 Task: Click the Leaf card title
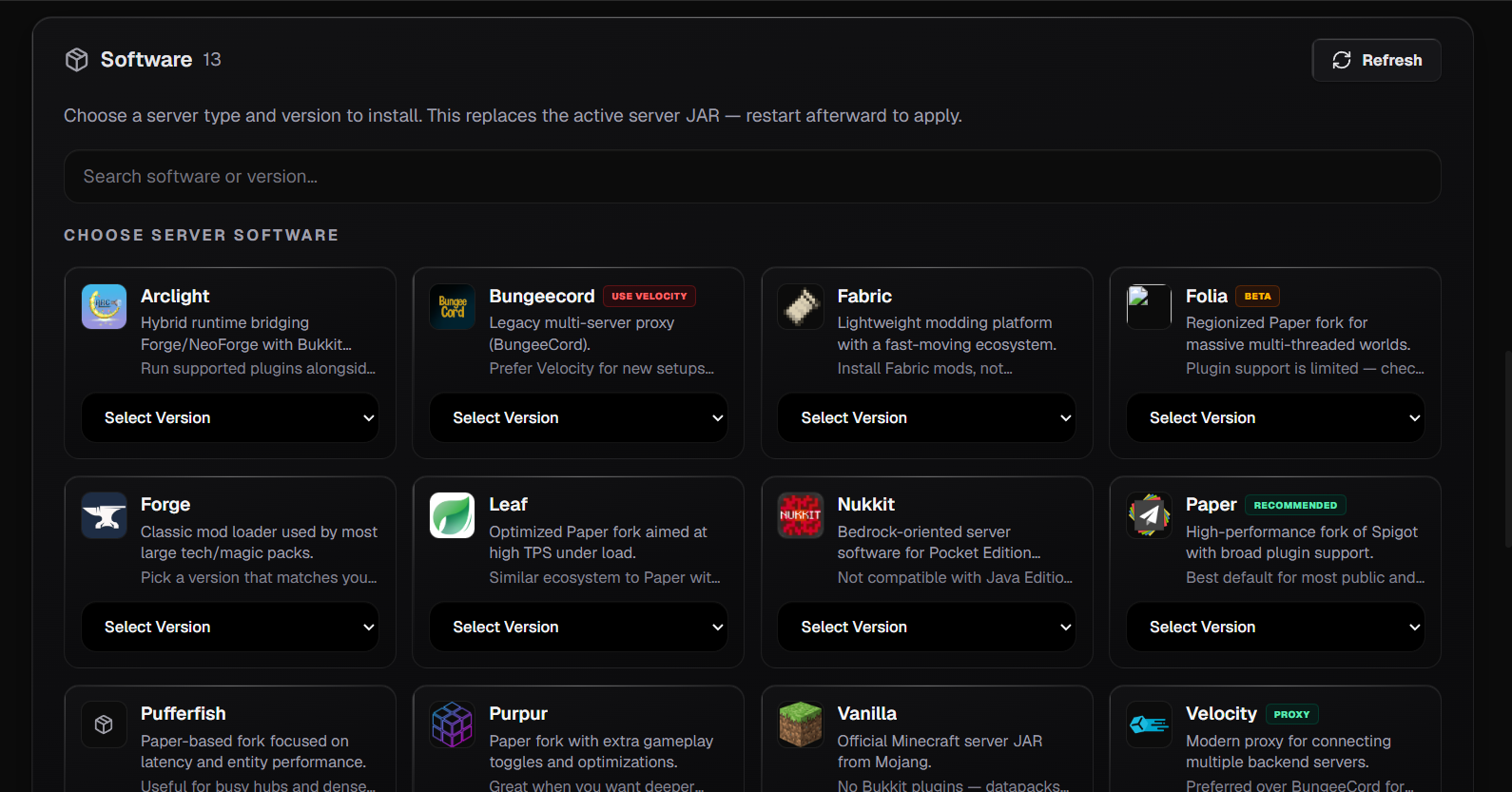[x=508, y=505]
